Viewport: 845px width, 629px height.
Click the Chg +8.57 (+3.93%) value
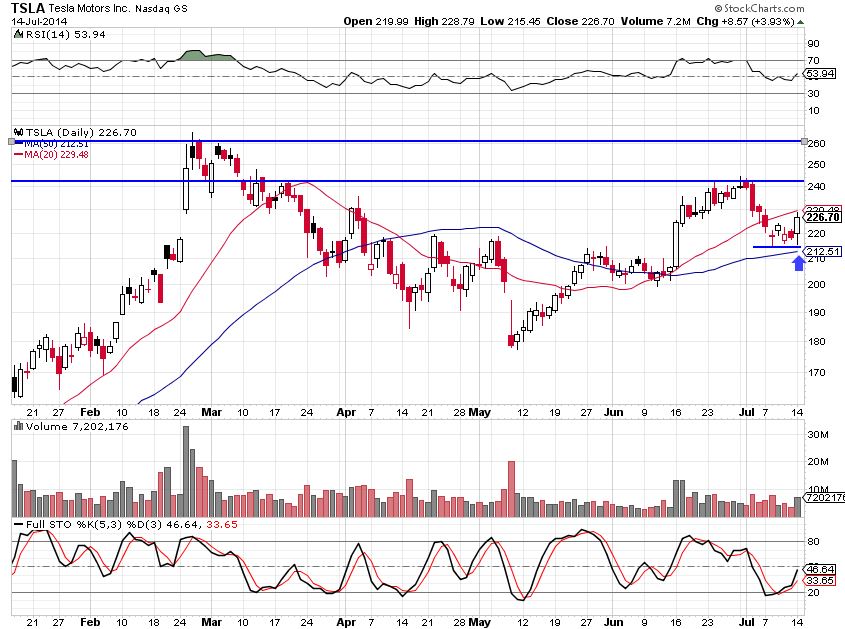(745, 22)
